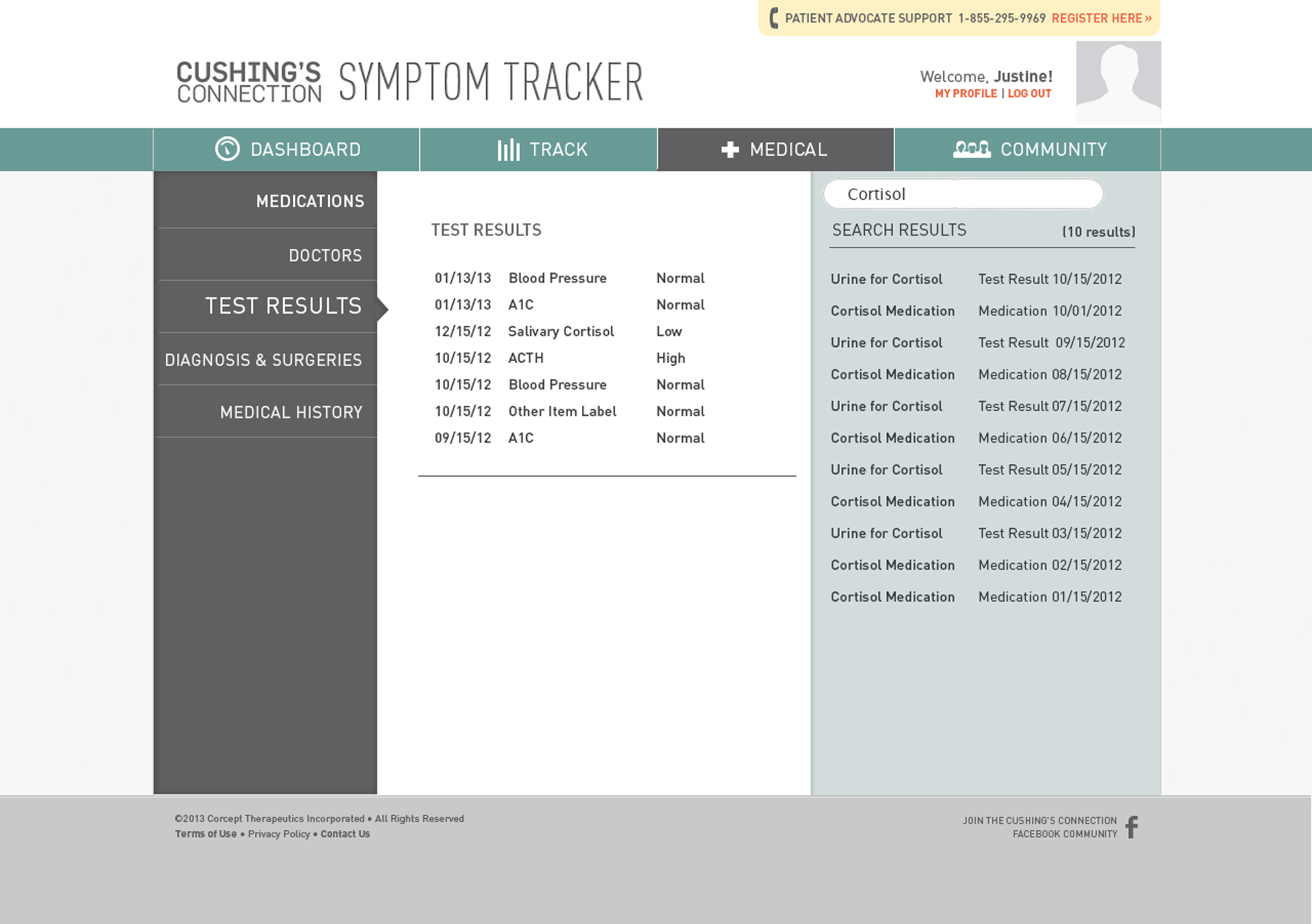Image resolution: width=1312 pixels, height=924 pixels.
Task: Open the Dashboard tab
Action: pyautogui.click(x=286, y=149)
